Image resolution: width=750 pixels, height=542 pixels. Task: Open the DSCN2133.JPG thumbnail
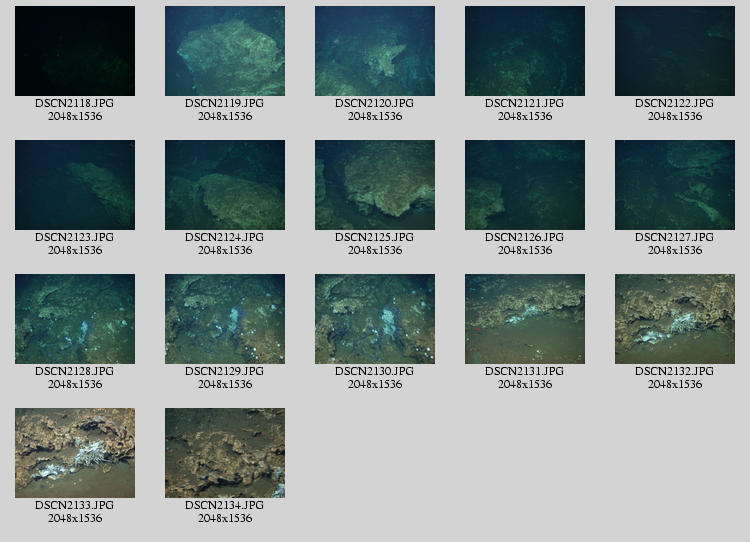coord(75,453)
